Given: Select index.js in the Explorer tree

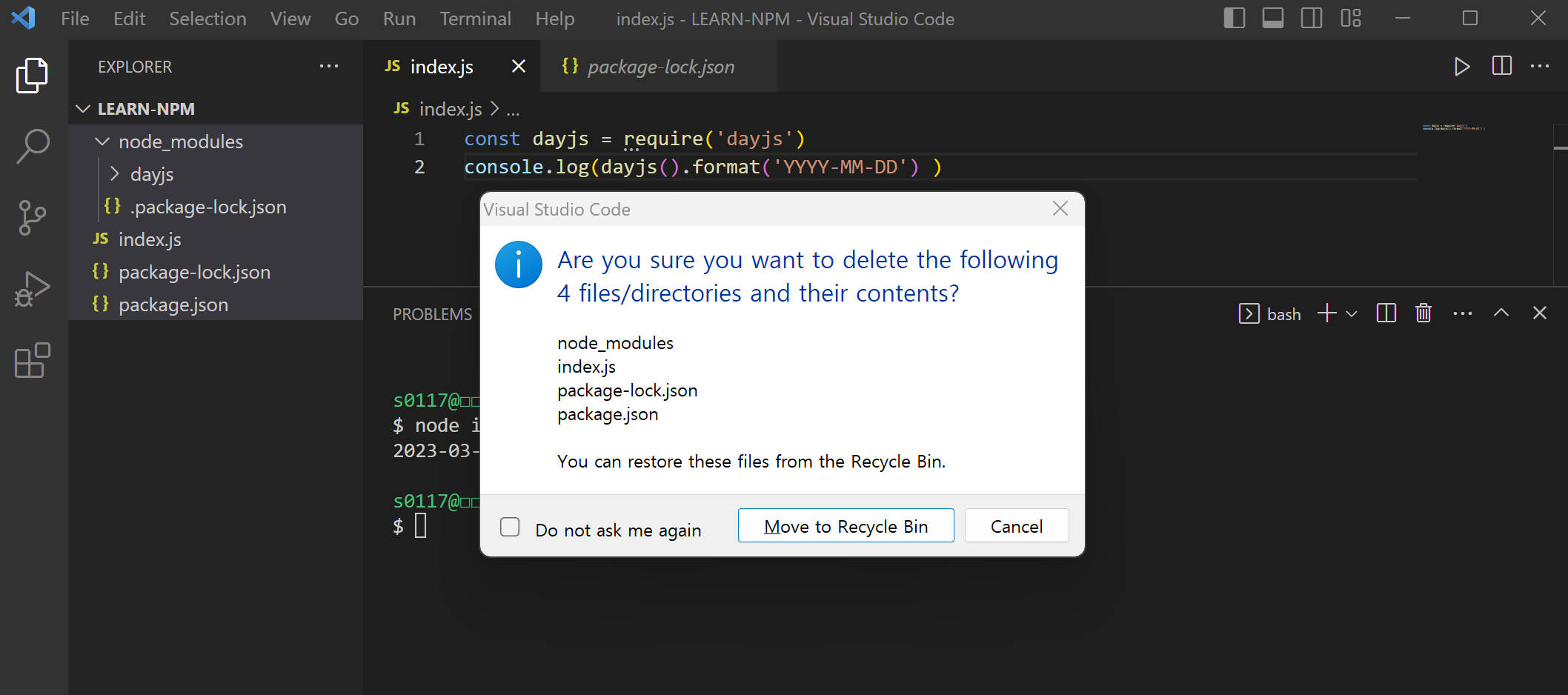Looking at the screenshot, I should click(216, 239).
